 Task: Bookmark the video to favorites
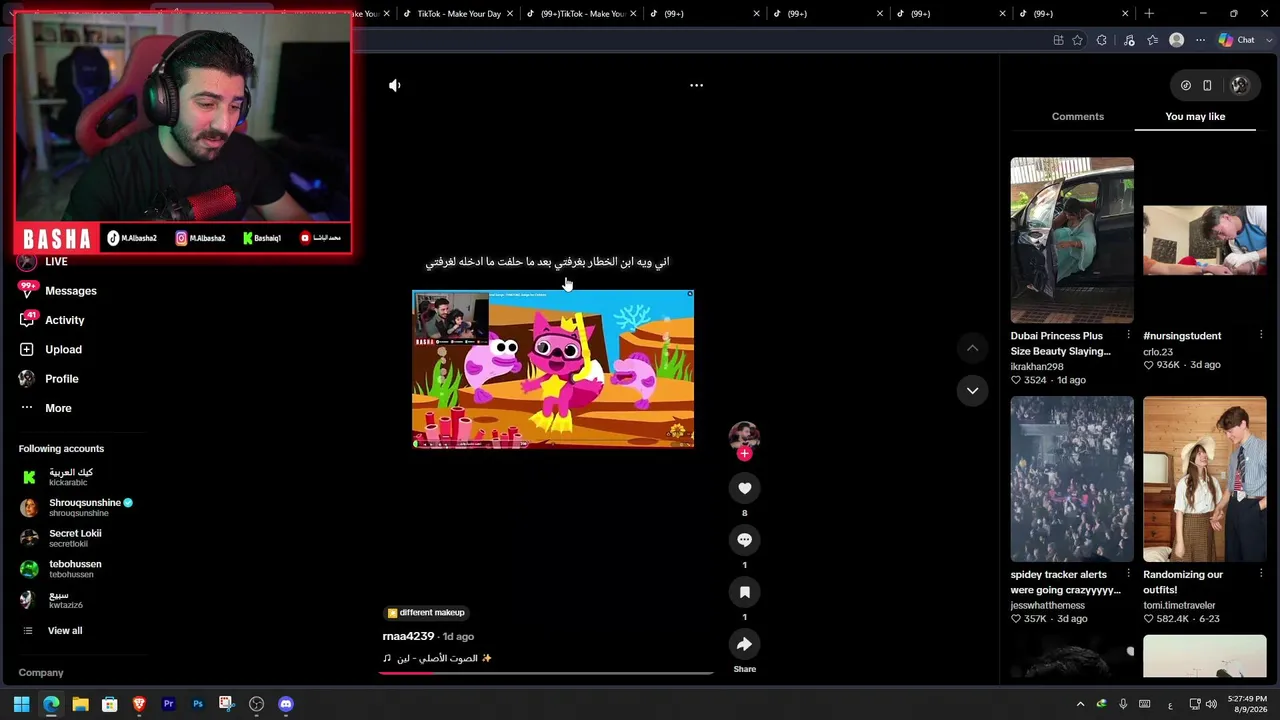click(744, 592)
